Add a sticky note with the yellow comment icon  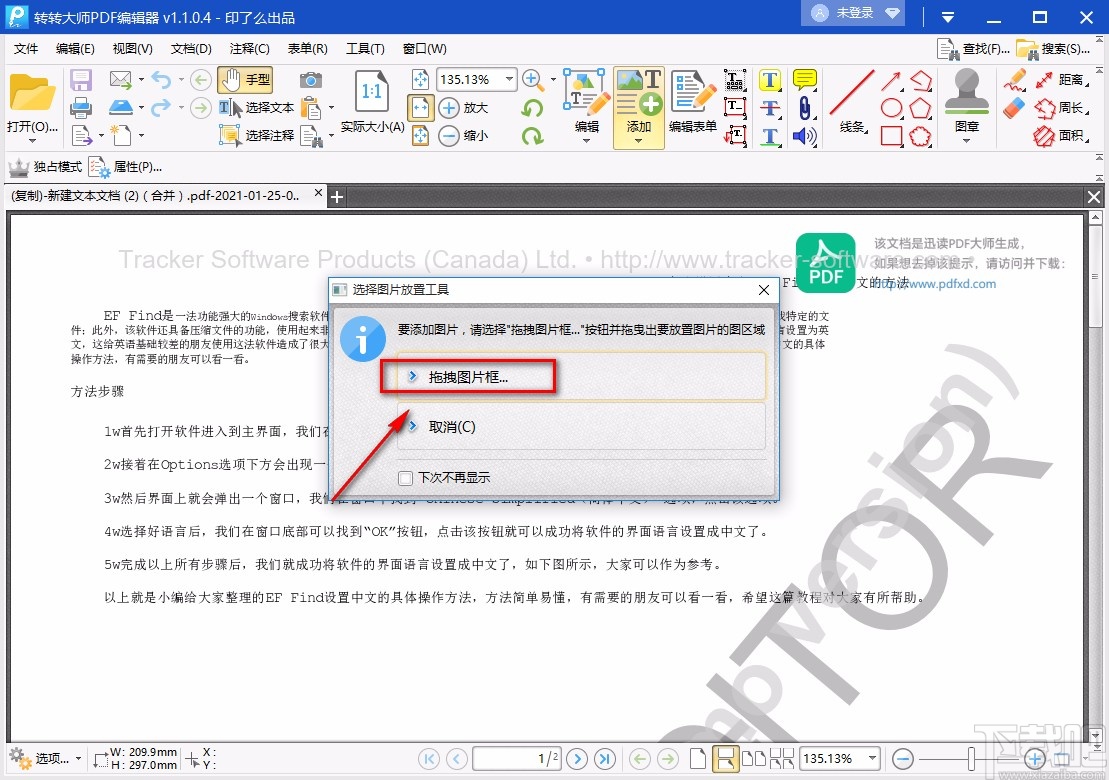pyautogui.click(x=804, y=78)
